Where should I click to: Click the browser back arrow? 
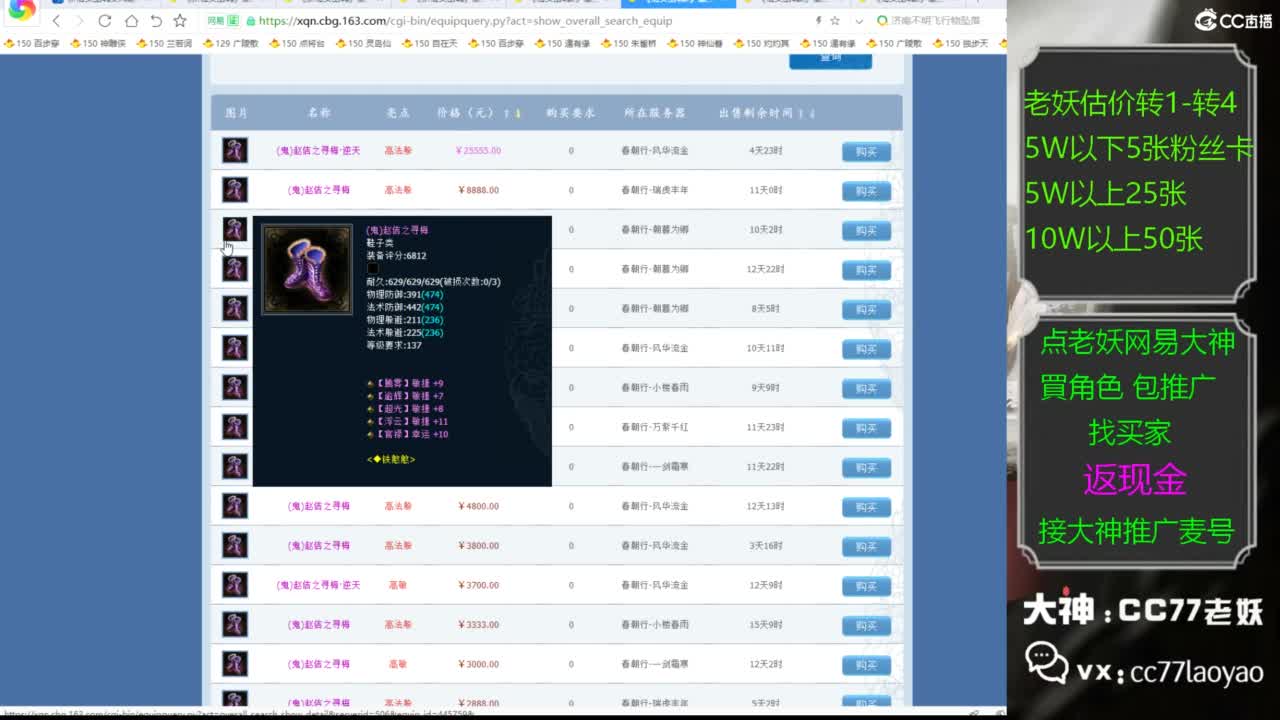57,20
